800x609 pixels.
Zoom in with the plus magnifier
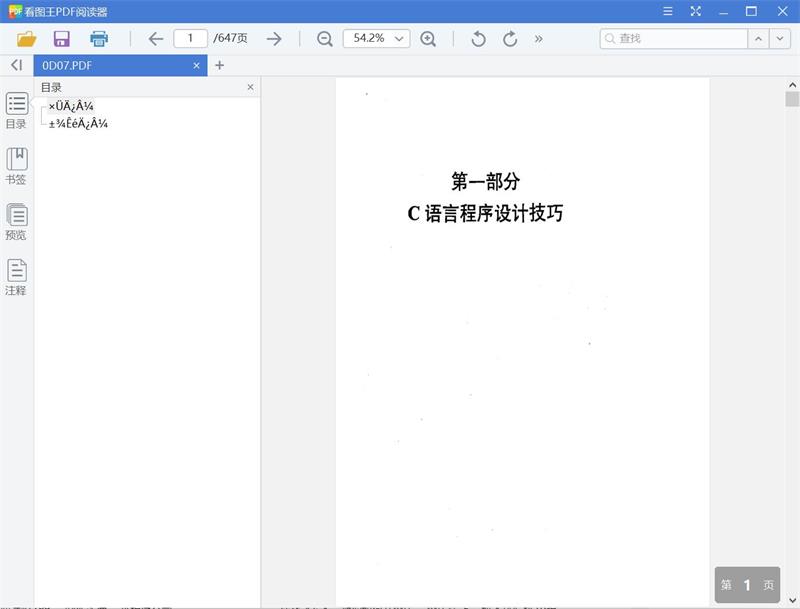[x=428, y=39]
